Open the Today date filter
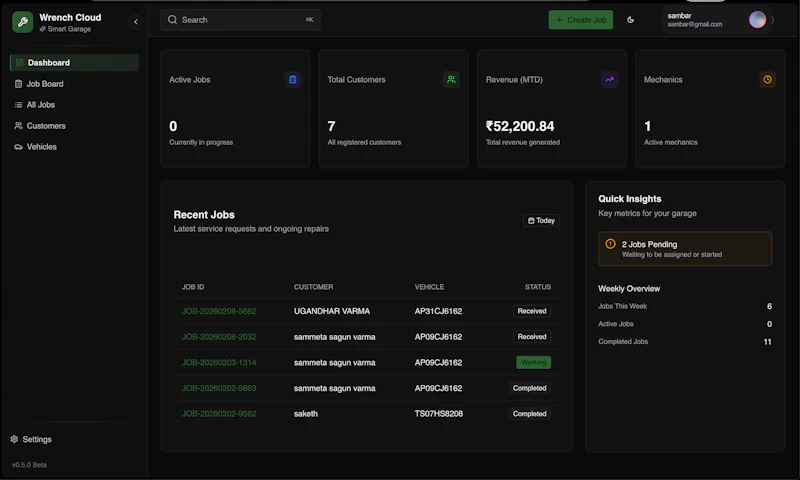 tap(541, 220)
